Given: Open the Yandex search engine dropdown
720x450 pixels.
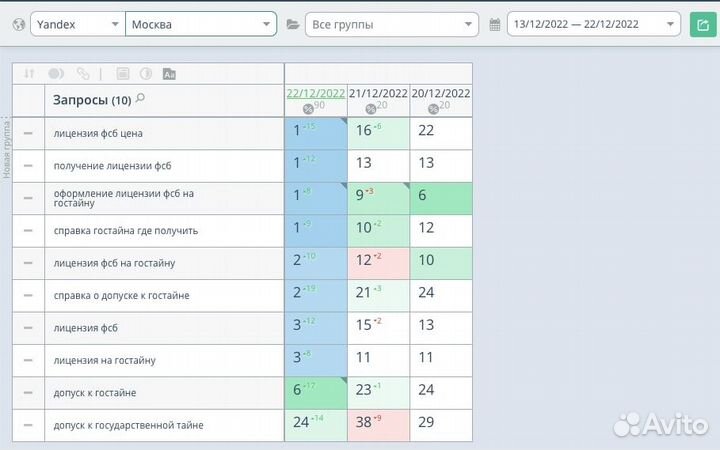Looking at the screenshot, I should [77, 24].
